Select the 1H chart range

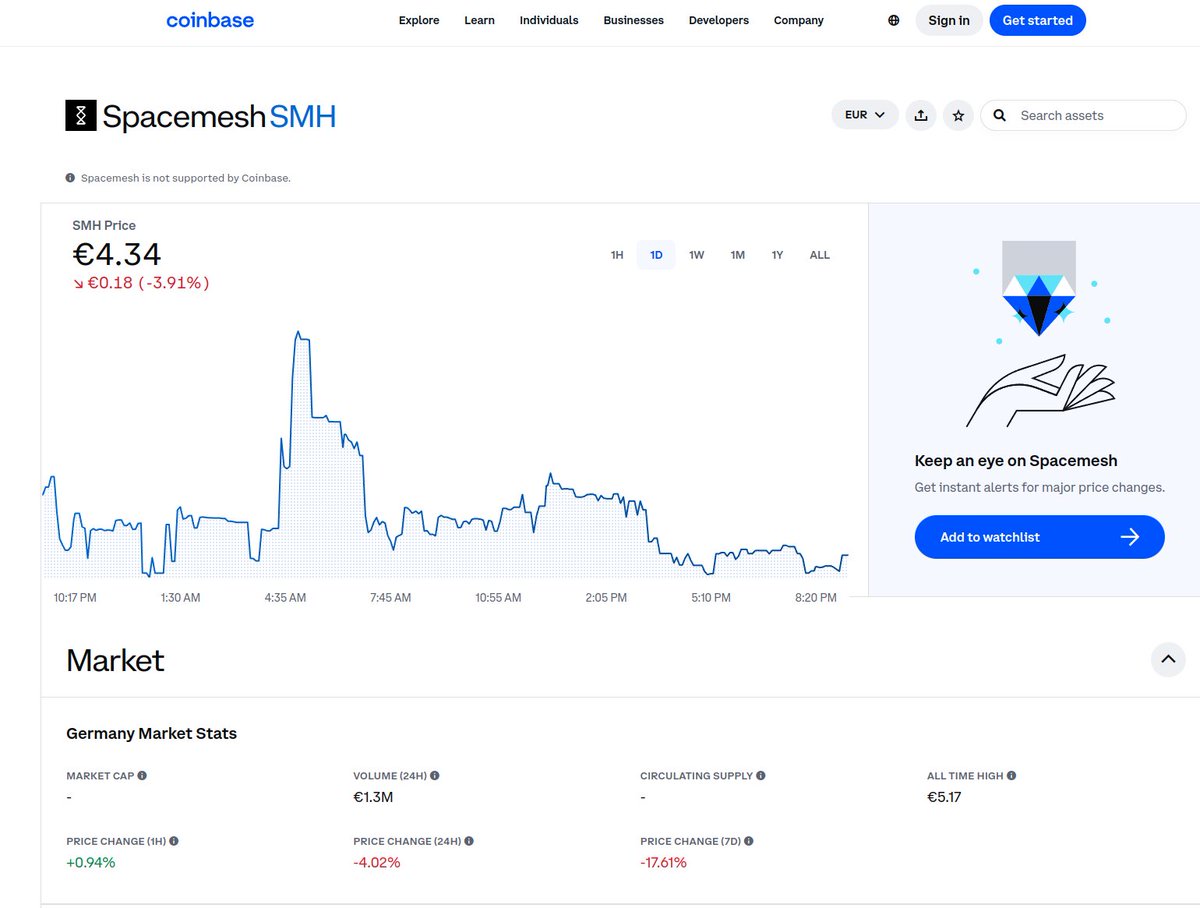point(617,255)
